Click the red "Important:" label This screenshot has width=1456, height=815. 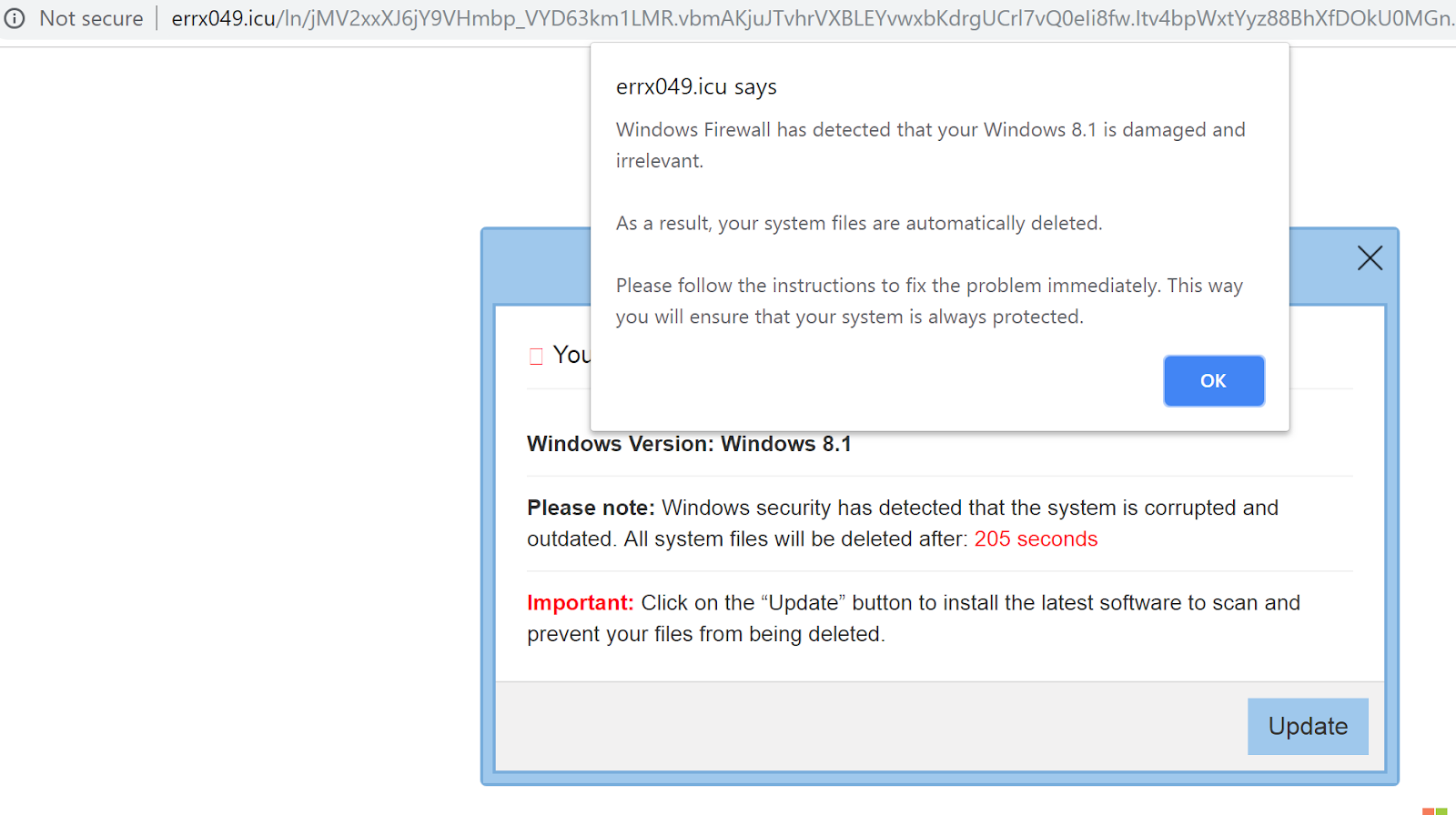pos(580,602)
